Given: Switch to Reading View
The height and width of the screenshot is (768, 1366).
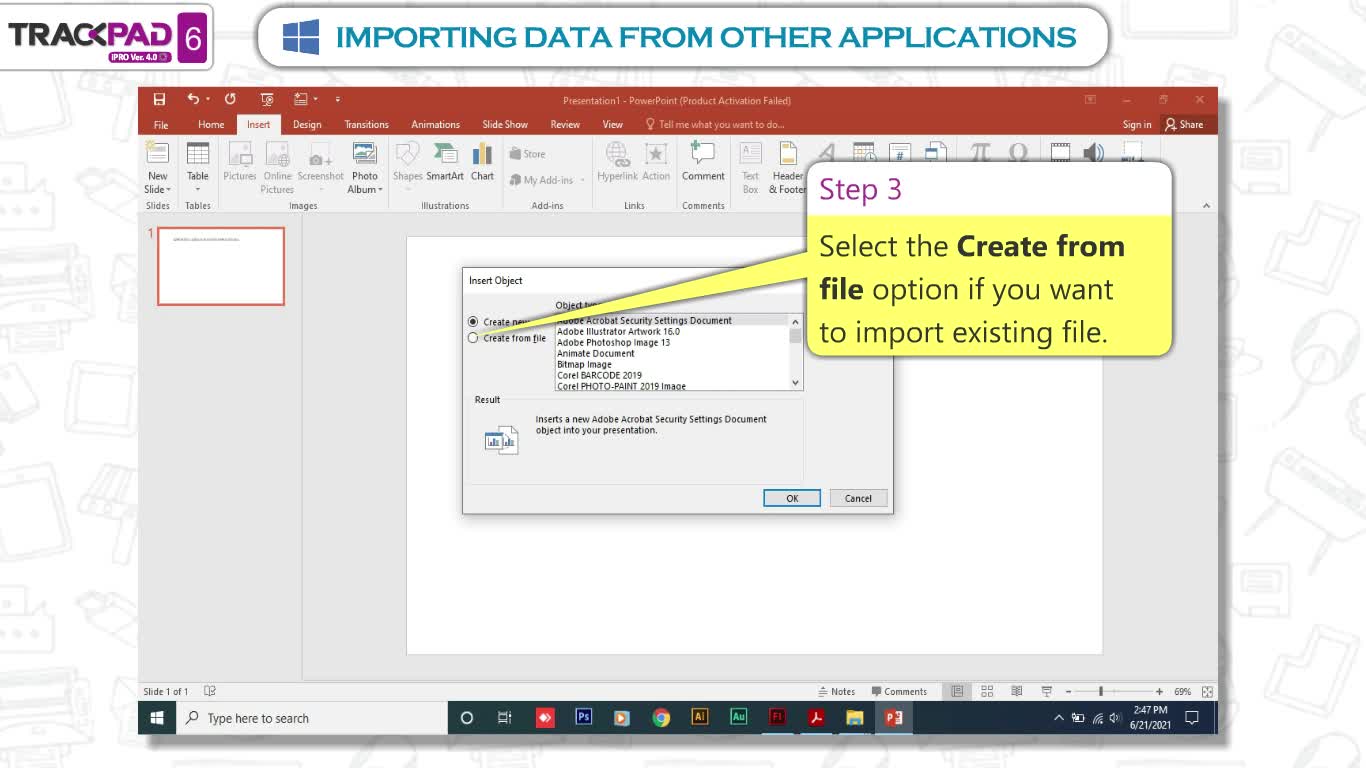Looking at the screenshot, I should coord(1017,691).
